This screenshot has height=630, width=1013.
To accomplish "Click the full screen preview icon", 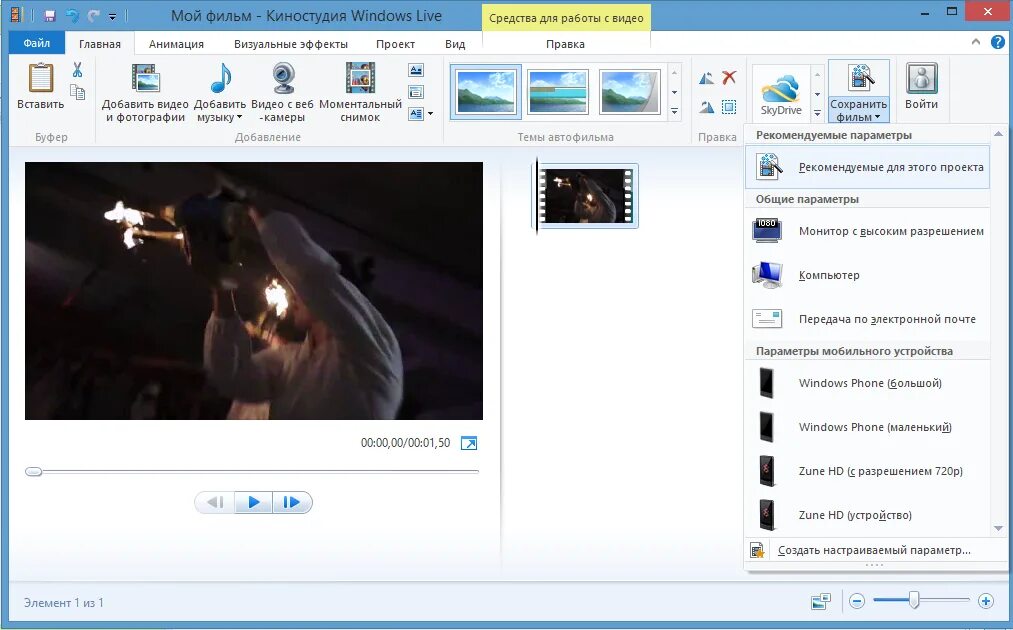I will pyautogui.click(x=469, y=443).
